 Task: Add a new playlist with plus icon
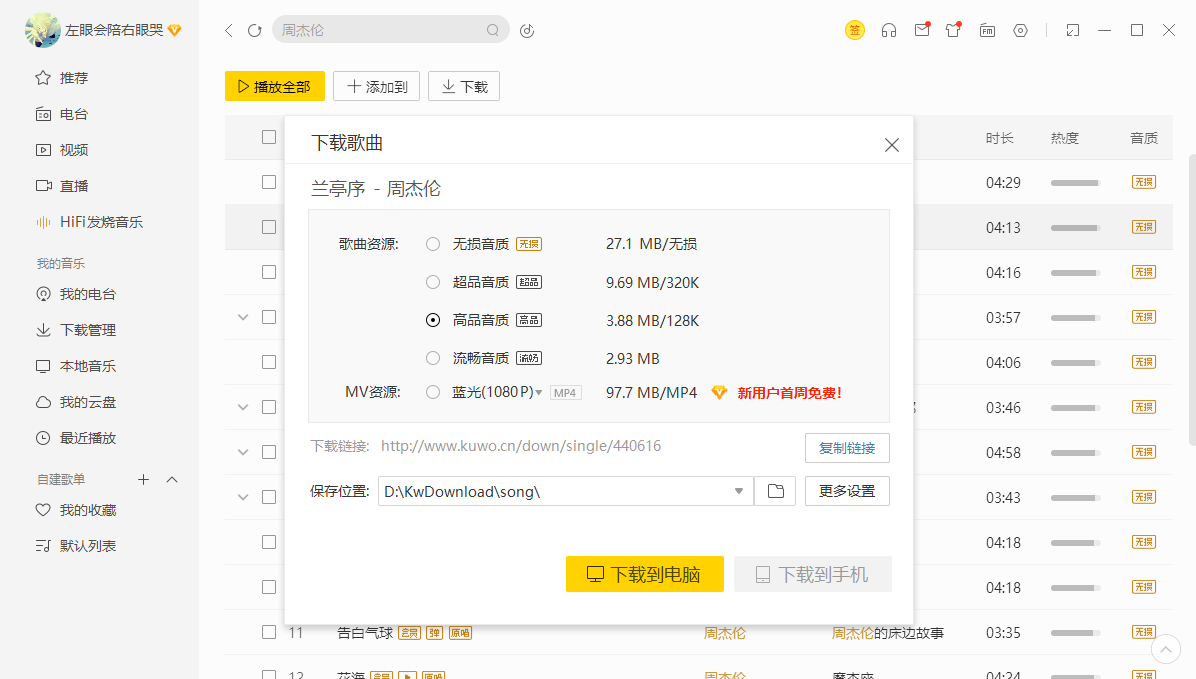pyautogui.click(x=143, y=479)
